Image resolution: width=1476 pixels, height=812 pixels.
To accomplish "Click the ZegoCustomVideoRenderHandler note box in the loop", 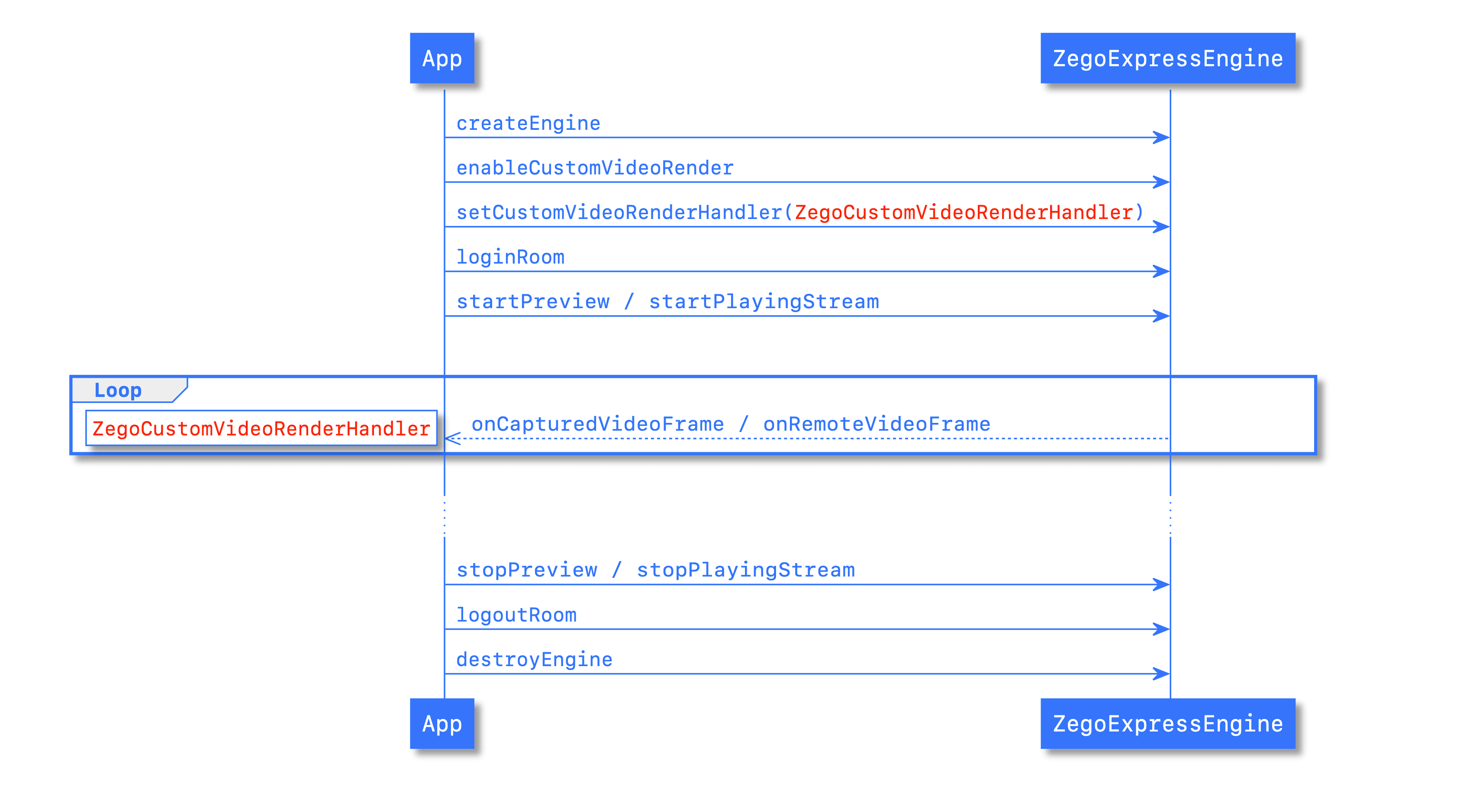I will click(x=261, y=429).
